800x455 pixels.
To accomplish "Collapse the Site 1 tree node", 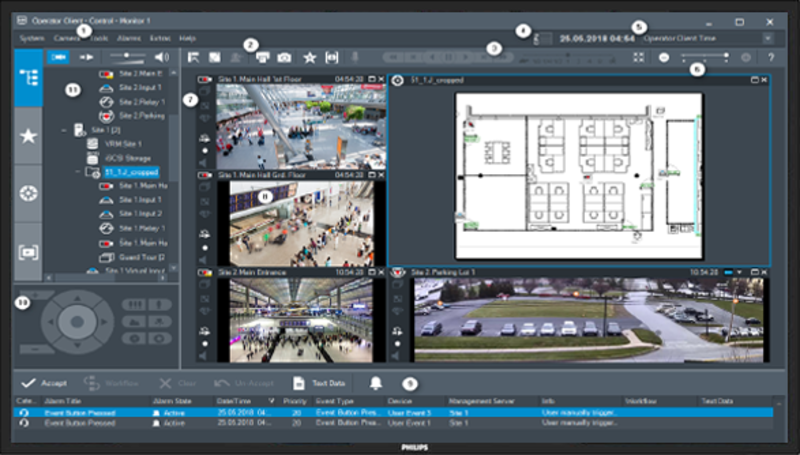I will [64, 130].
